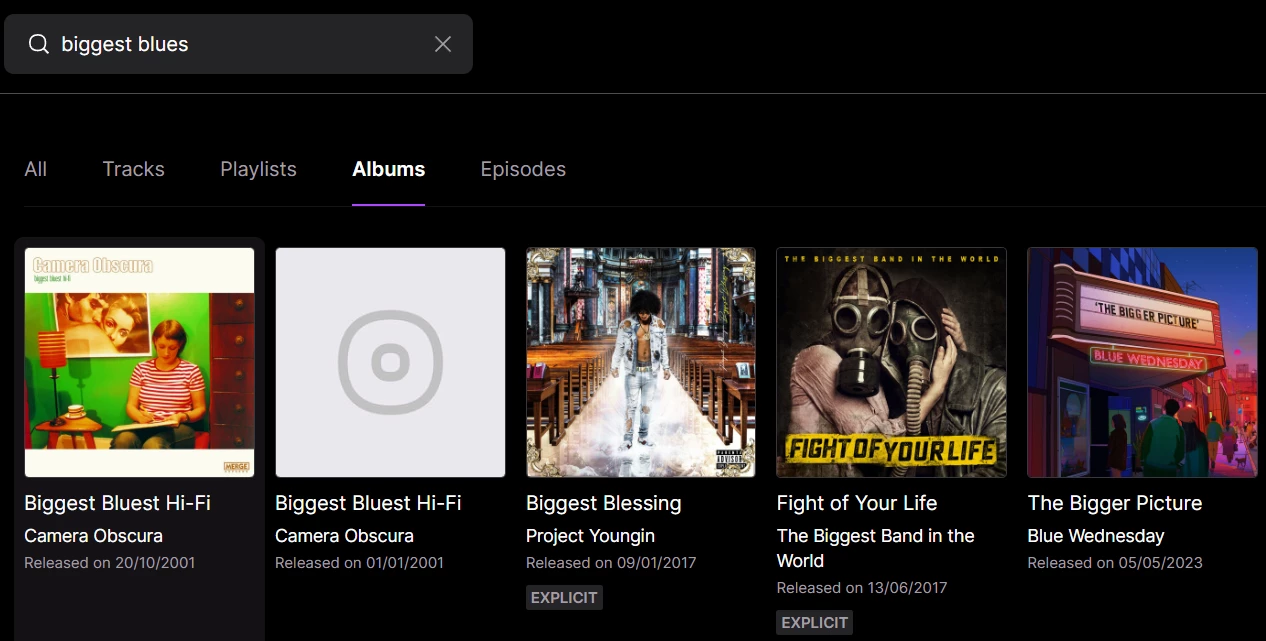Click Biggest Bluest Hi-Fi title released 01/01/2001
Viewport: 1266px width, 641px height.
pyautogui.click(x=368, y=503)
